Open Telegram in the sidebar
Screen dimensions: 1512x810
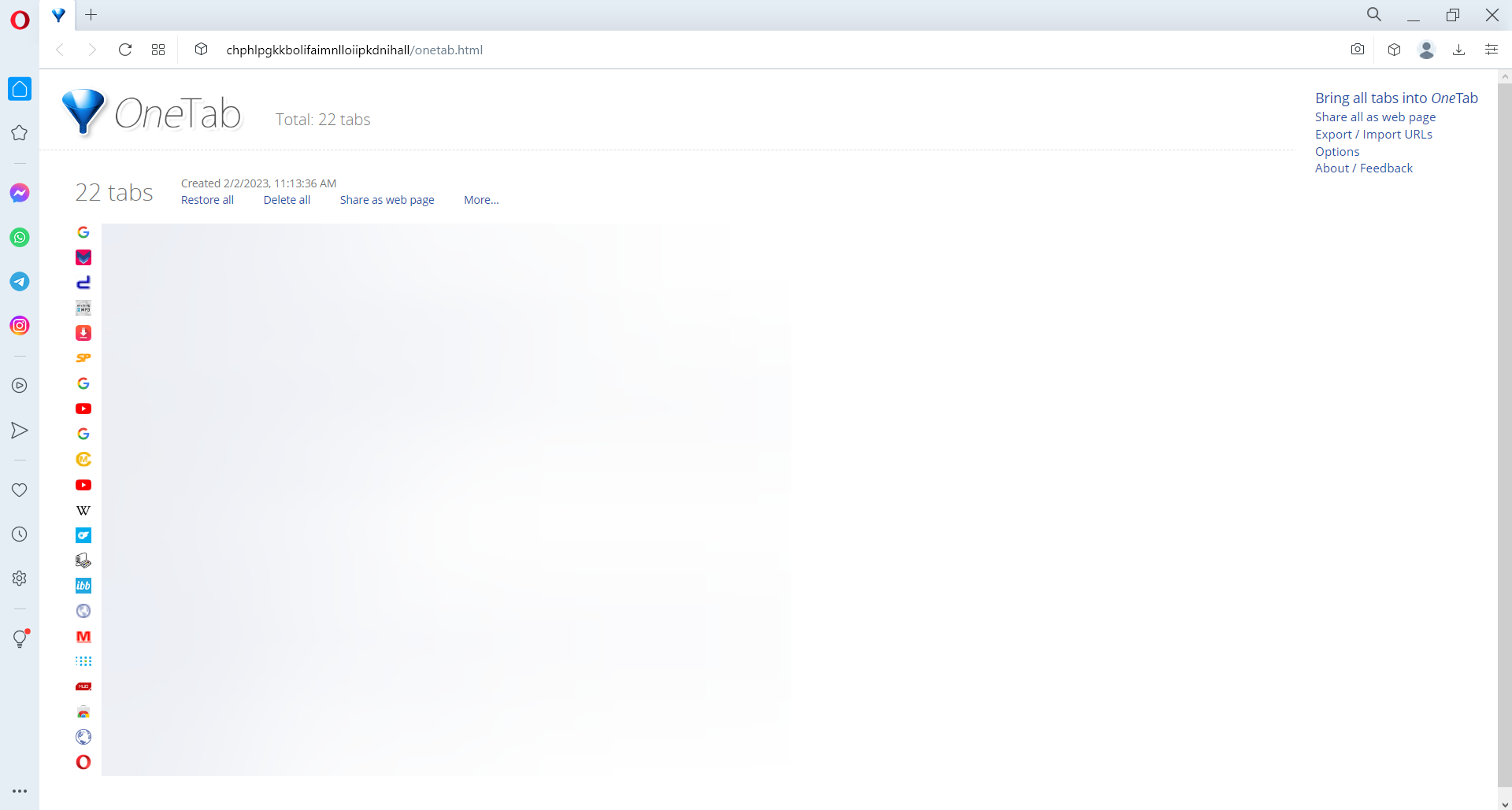20,281
